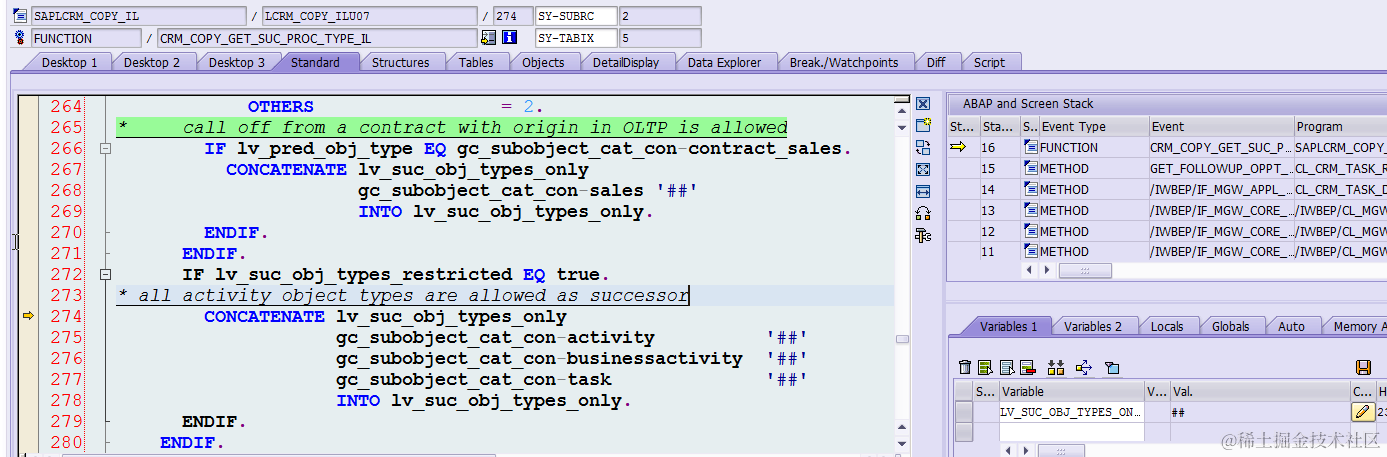Click the save icon in Variables panel
The image size is (1387, 457).
pyautogui.click(x=1363, y=368)
